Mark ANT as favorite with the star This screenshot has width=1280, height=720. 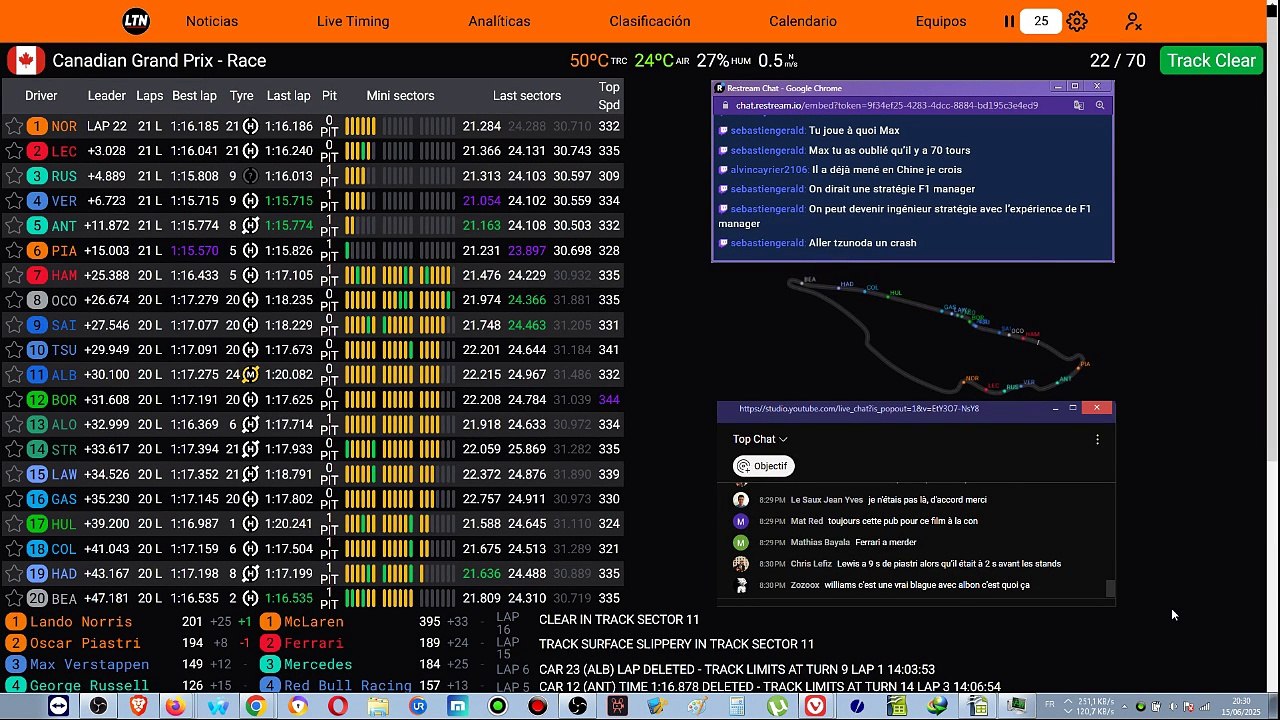pyautogui.click(x=14, y=226)
